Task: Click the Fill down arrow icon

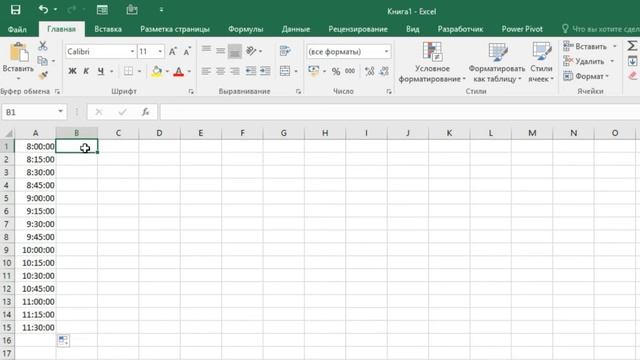Action: tap(632, 61)
